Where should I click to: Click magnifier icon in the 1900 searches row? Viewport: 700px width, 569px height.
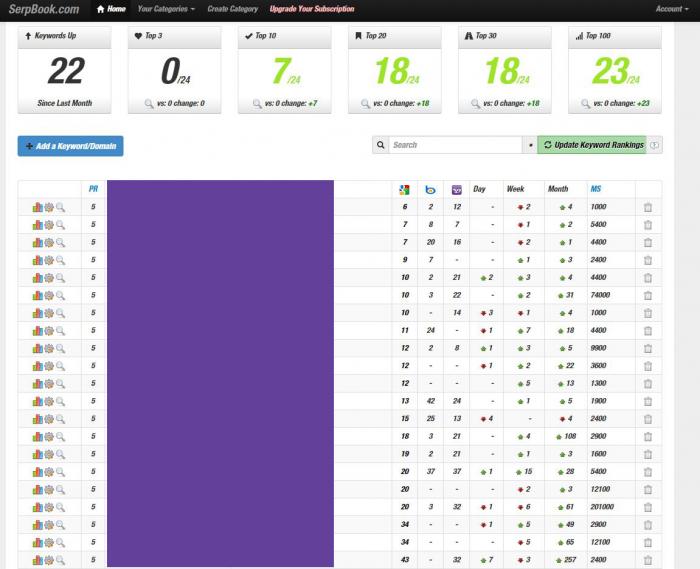point(60,401)
